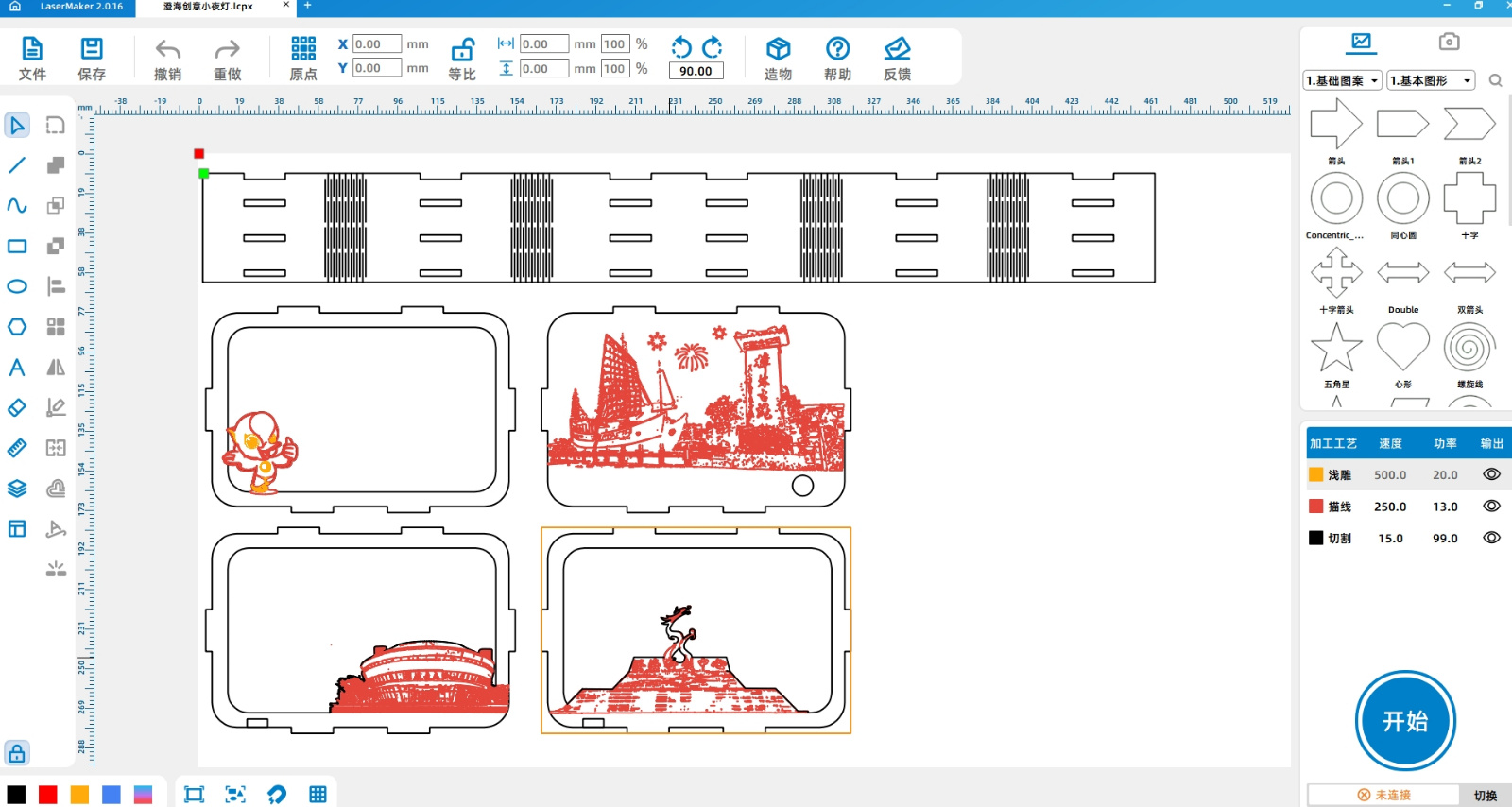The image size is (1512, 807).
Task: Pick the orange color swatch
Action: (79, 795)
